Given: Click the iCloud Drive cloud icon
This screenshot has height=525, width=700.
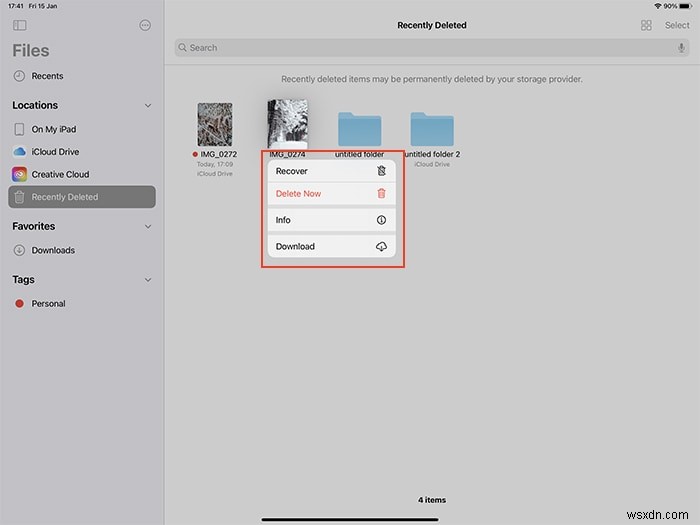Looking at the screenshot, I should [19, 152].
